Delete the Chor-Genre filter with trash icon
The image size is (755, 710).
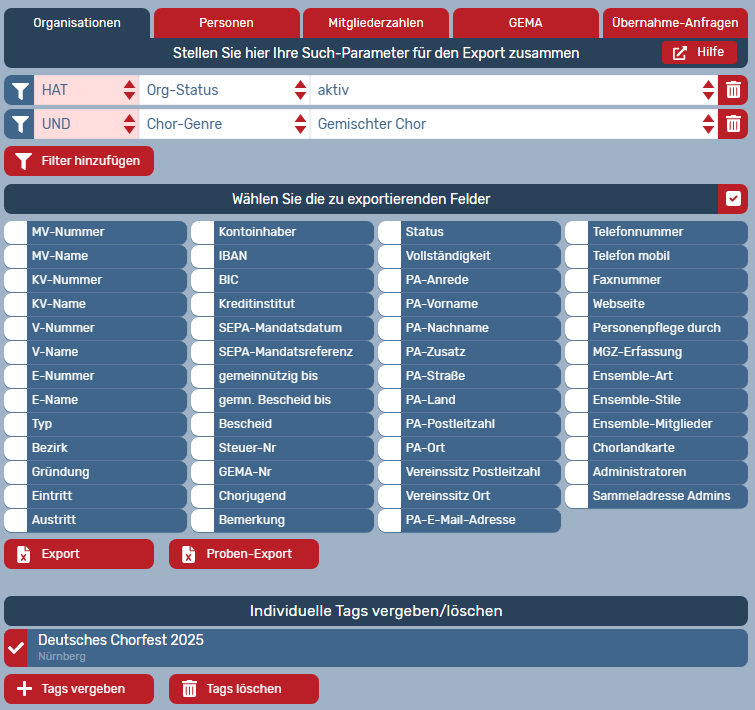pos(733,124)
